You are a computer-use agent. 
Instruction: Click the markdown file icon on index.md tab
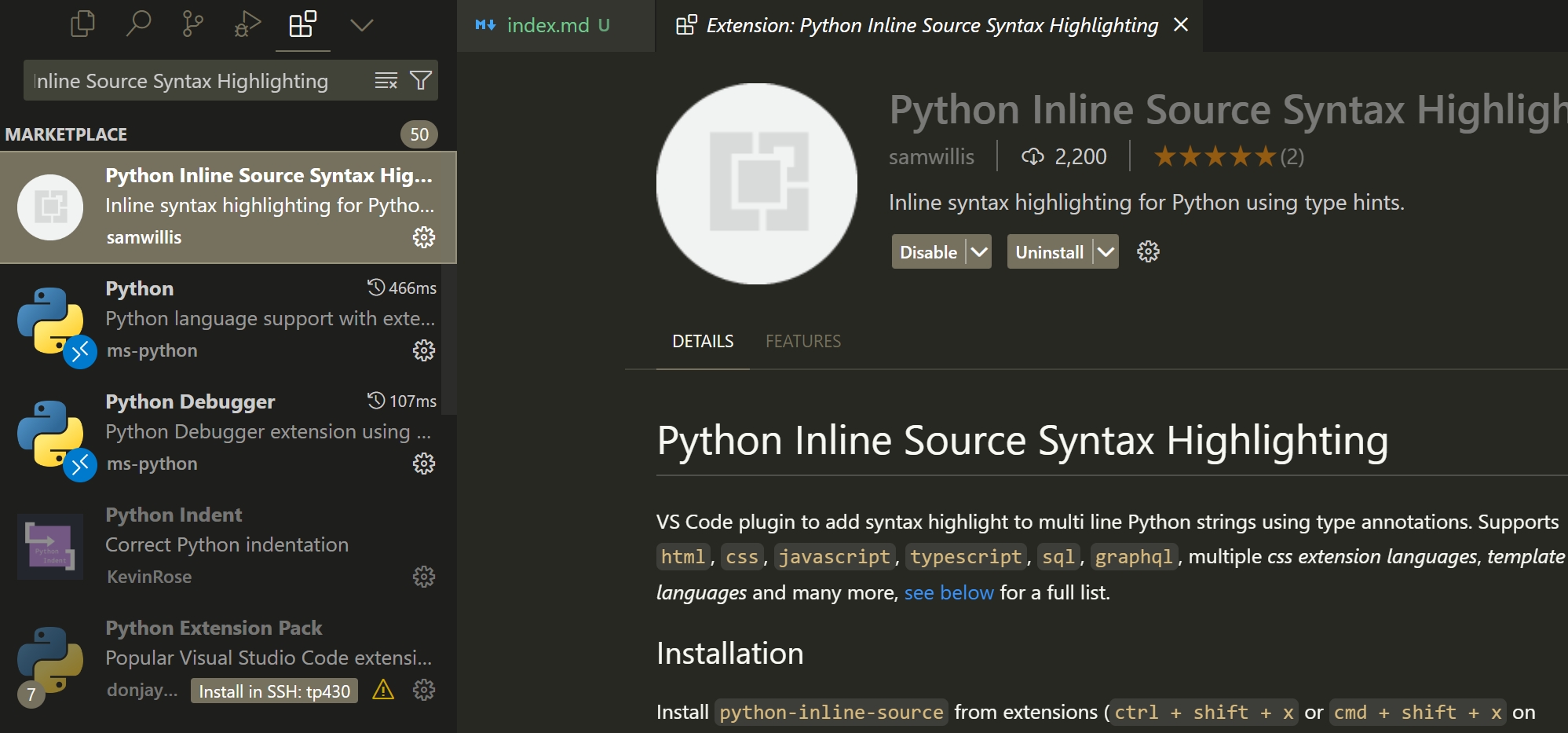485,25
